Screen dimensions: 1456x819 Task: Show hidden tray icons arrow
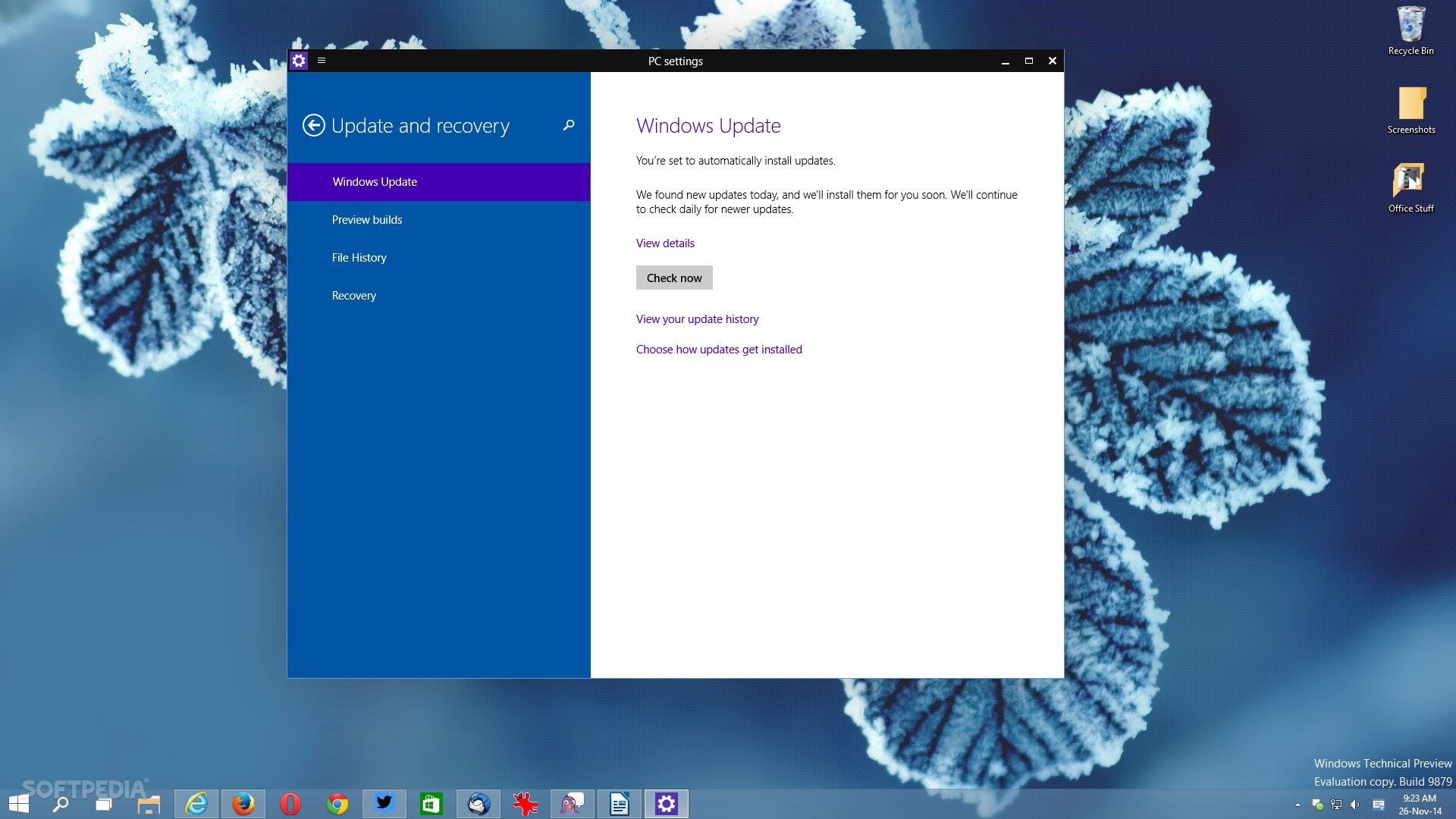[x=1298, y=805]
